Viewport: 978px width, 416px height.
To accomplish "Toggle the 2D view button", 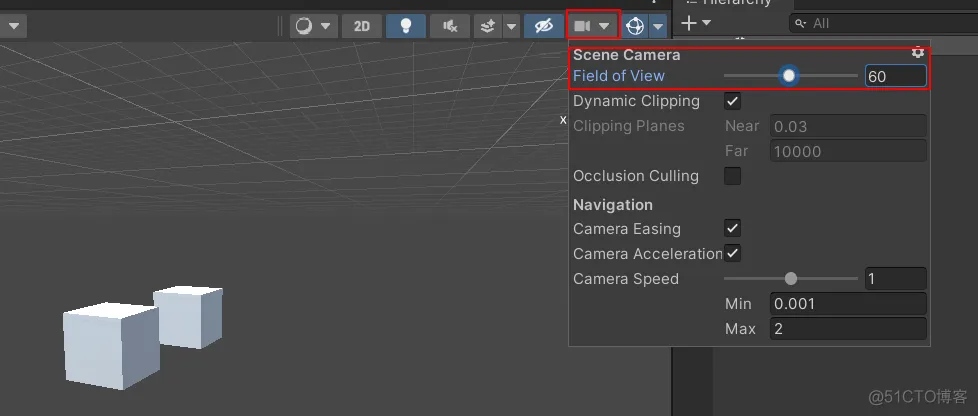I will coord(362,26).
